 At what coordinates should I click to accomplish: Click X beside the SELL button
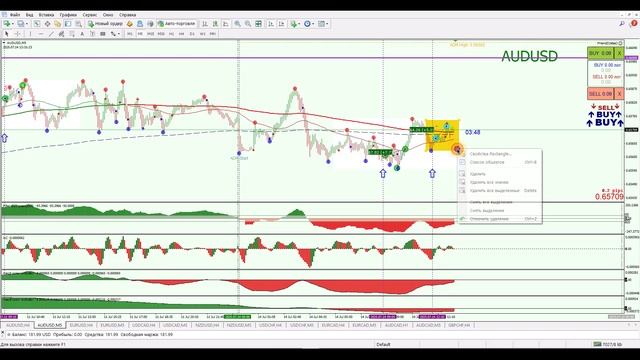[619, 93]
